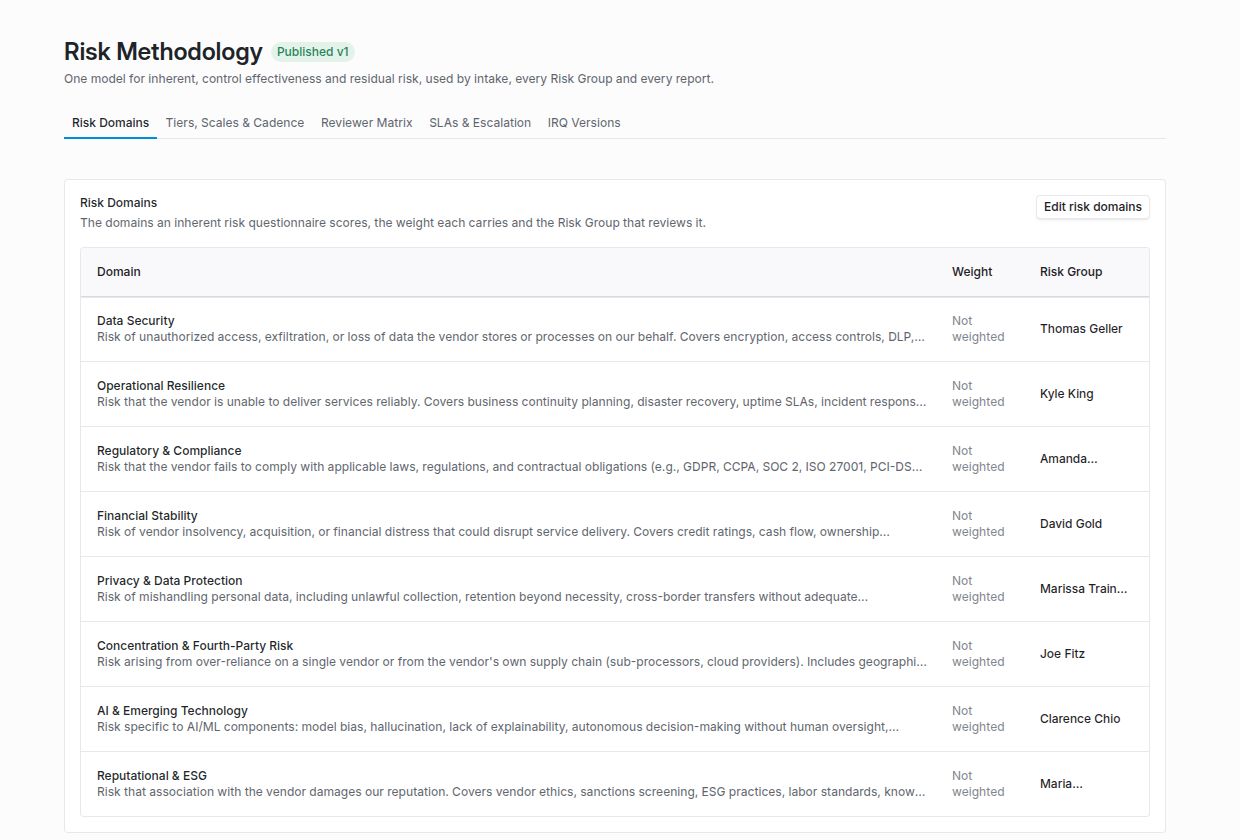1240x840 pixels.
Task: Click the description about mishandling personal data
Action: [482, 597]
